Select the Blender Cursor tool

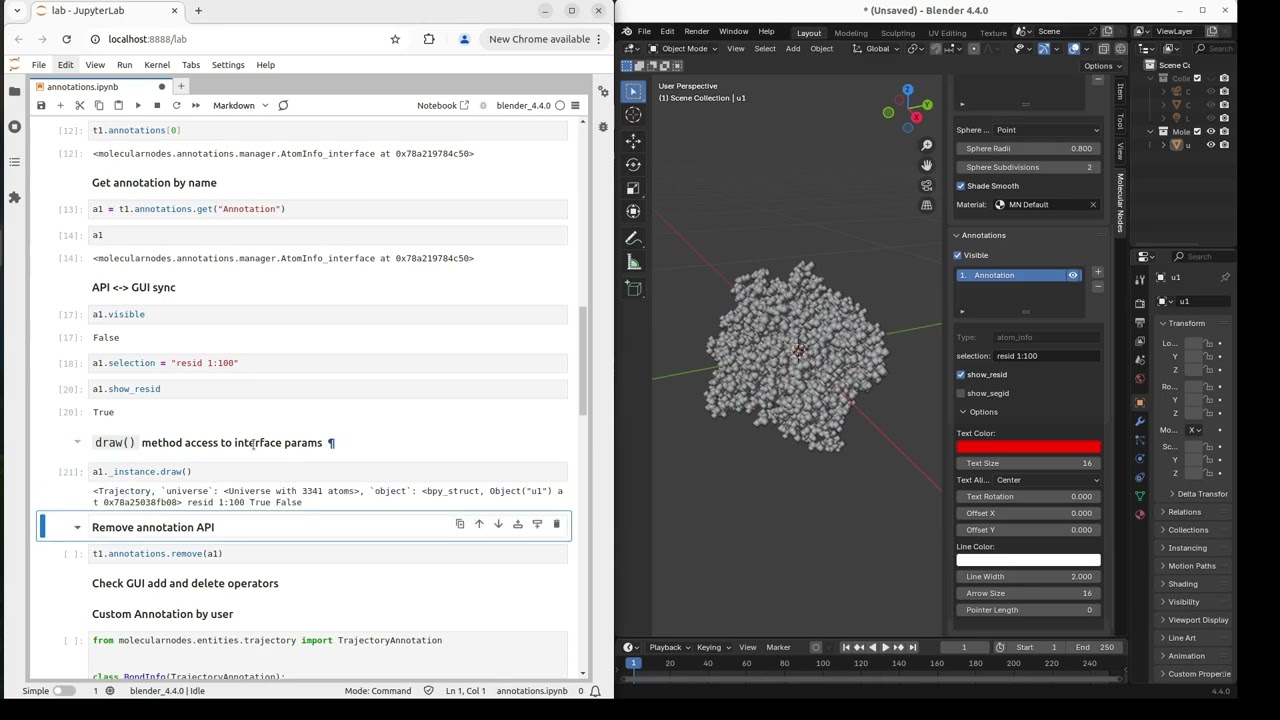tap(633, 115)
